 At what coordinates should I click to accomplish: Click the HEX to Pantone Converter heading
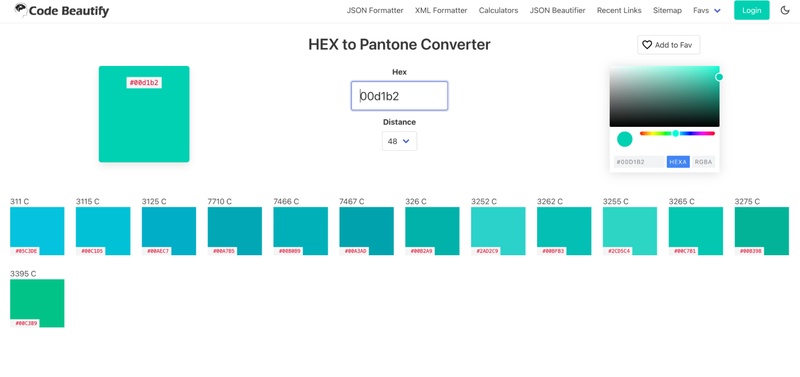coord(399,44)
